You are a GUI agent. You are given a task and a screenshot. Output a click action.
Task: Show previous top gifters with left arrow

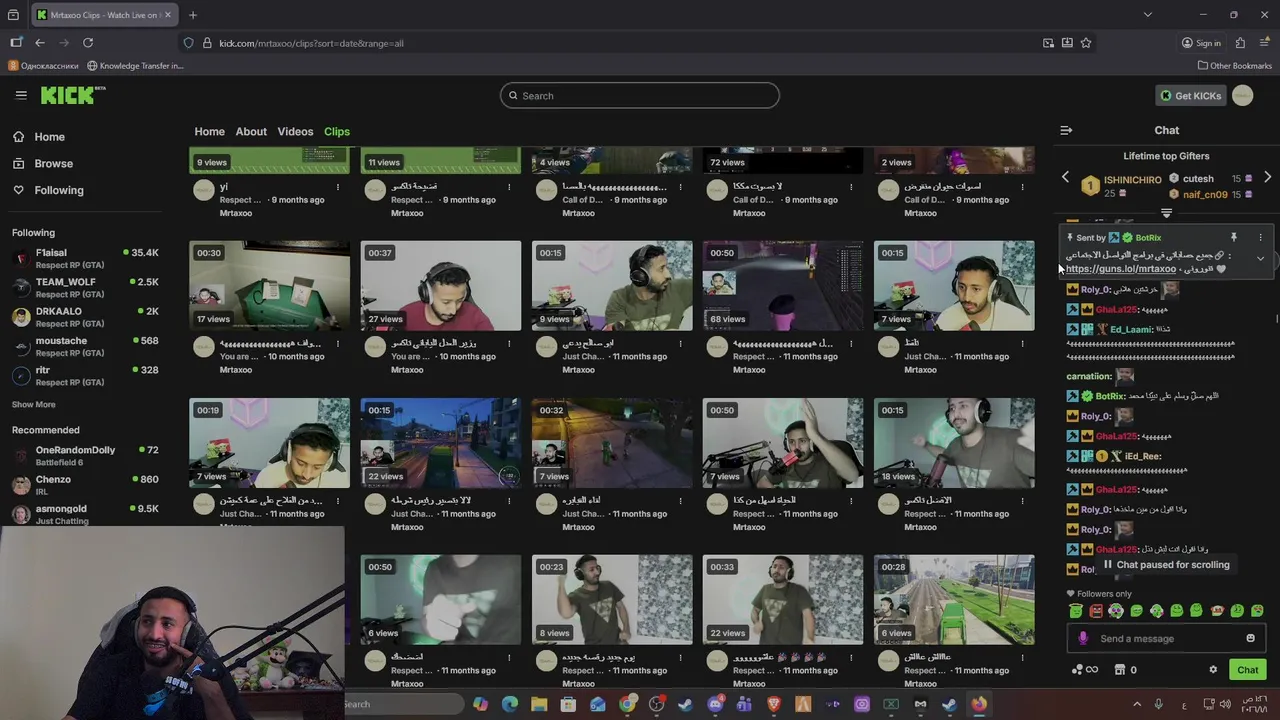click(x=1065, y=177)
